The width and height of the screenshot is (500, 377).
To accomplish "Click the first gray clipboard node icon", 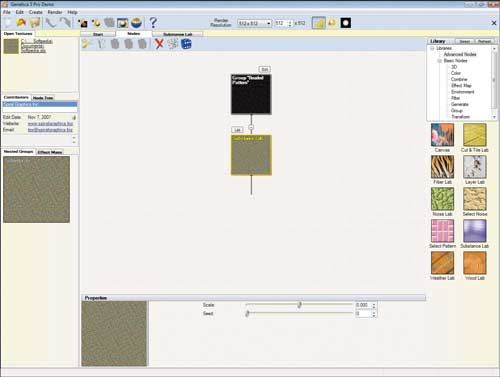I will (x=115, y=44).
